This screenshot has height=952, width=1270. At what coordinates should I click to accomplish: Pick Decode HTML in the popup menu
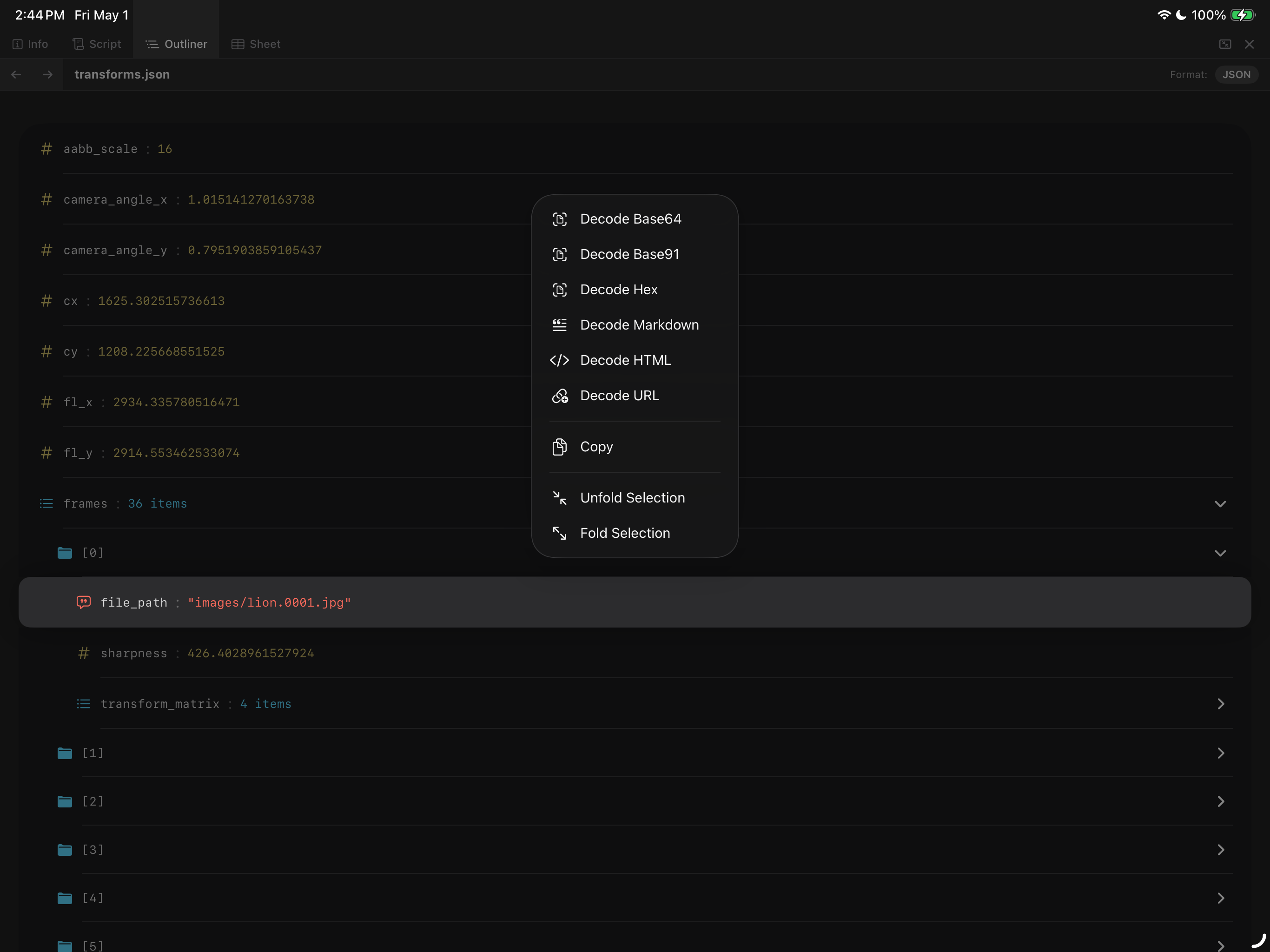click(635, 360)
